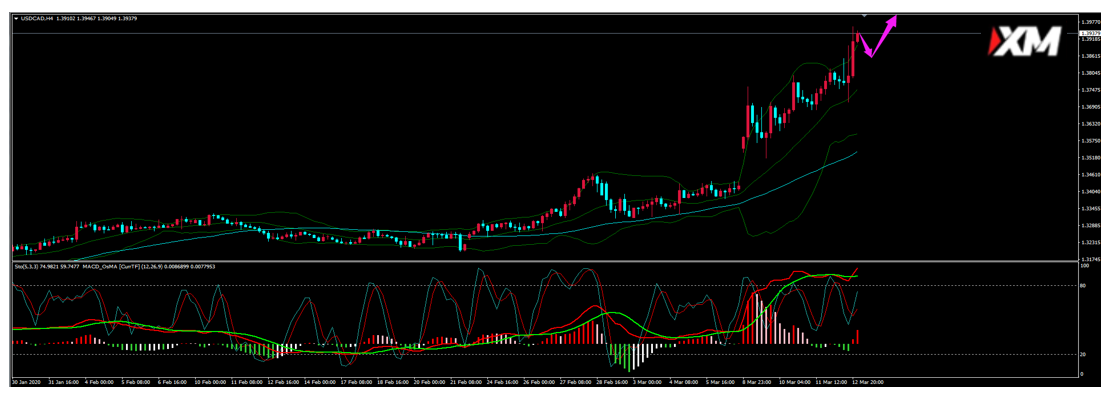Click the 80 level on stochastic scale
The height and width of the screenshot is (398, 1111).
pos(1082,285)
